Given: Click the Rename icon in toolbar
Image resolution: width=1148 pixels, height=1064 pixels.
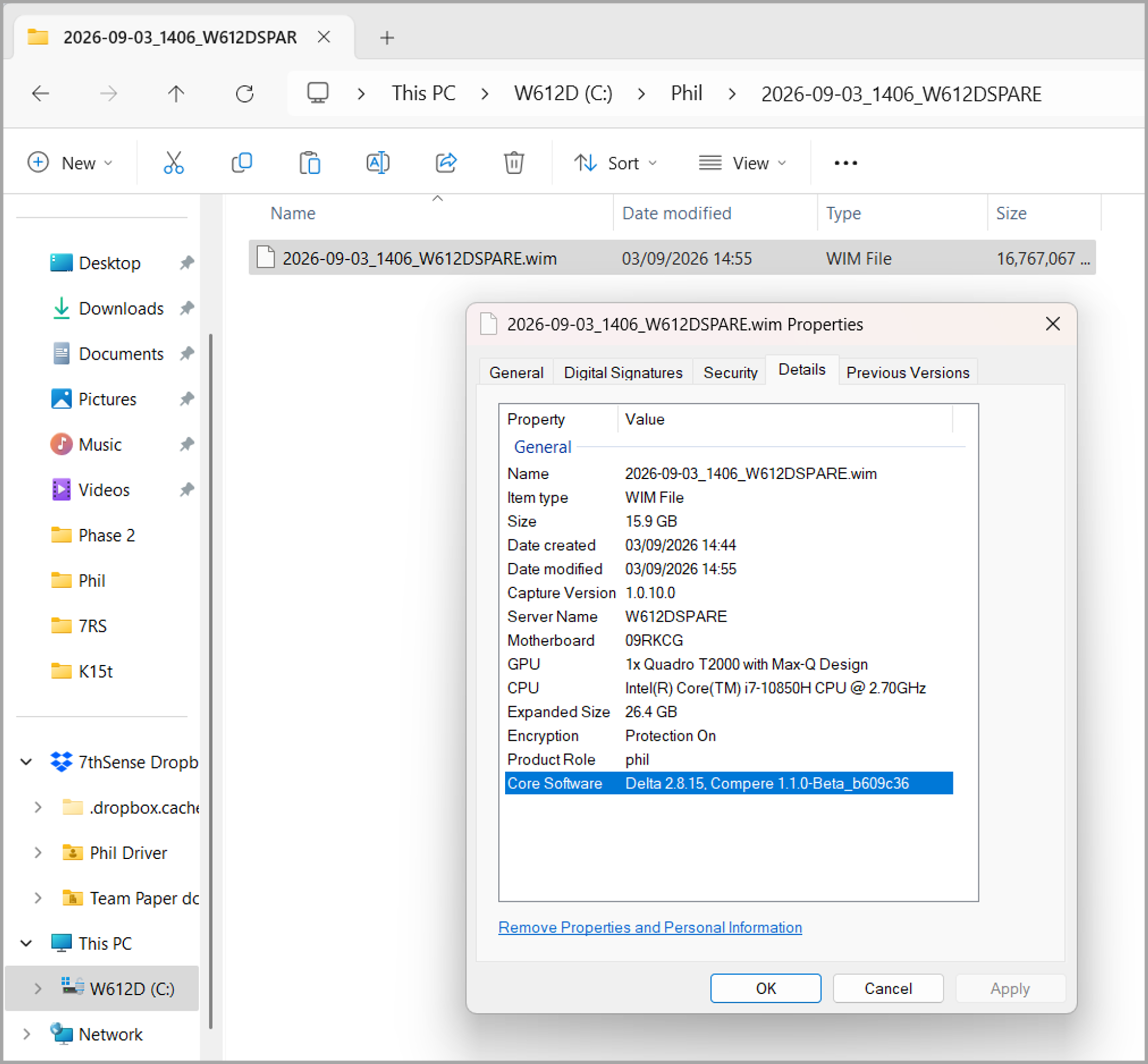Looking at the screenshot, I should (378, 163).
